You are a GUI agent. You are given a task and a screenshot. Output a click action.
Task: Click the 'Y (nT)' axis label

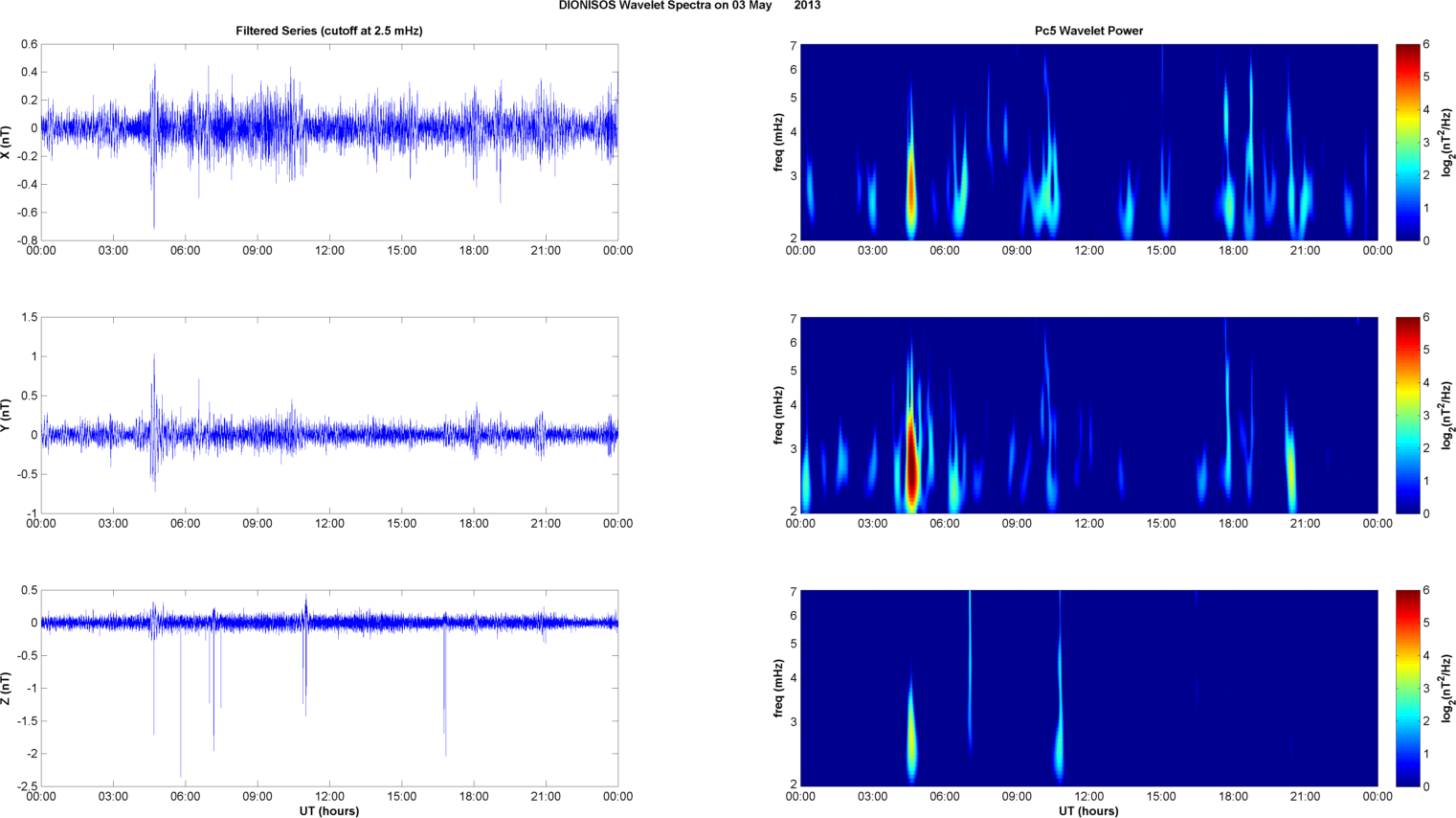pos(6,415)
